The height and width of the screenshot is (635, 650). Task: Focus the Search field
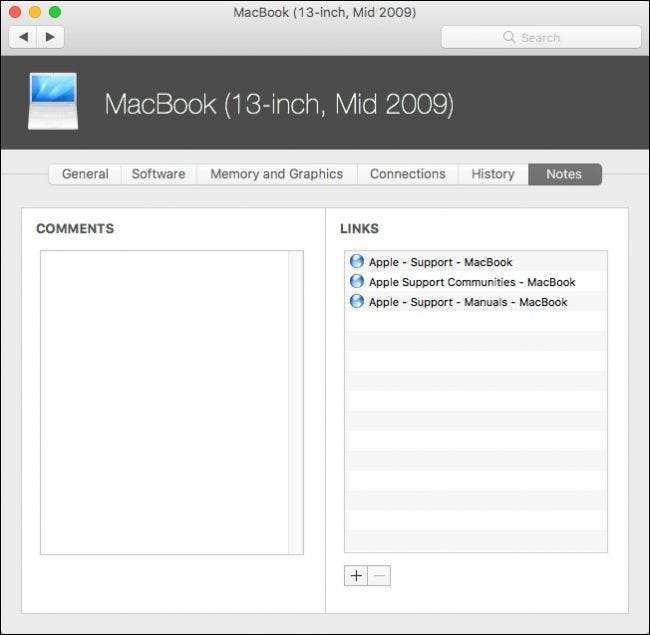pyautogui.click(x=541, y=37)
